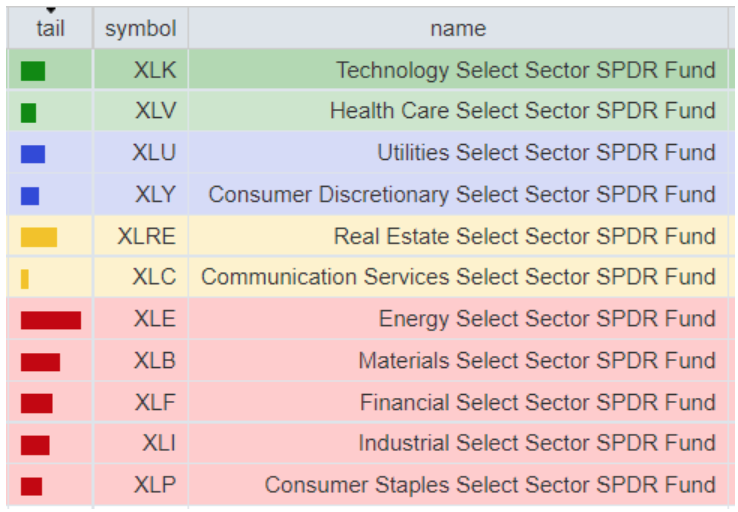Click Health Care Select Sector SPDR Fund
Image resolution: width=738 pixels, height=512 pixels.
click(x=522, y=111)
